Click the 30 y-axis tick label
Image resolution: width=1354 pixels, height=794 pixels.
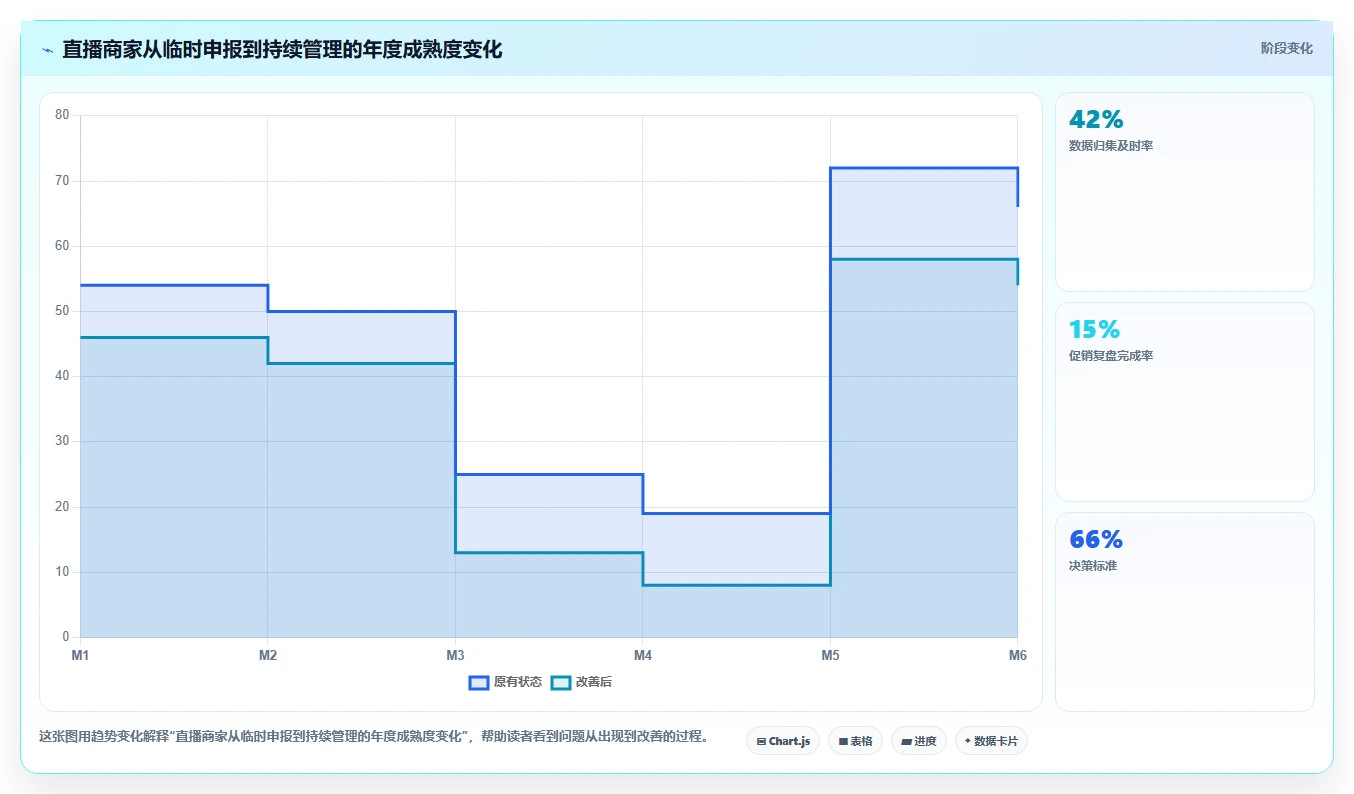click(62, 441)
